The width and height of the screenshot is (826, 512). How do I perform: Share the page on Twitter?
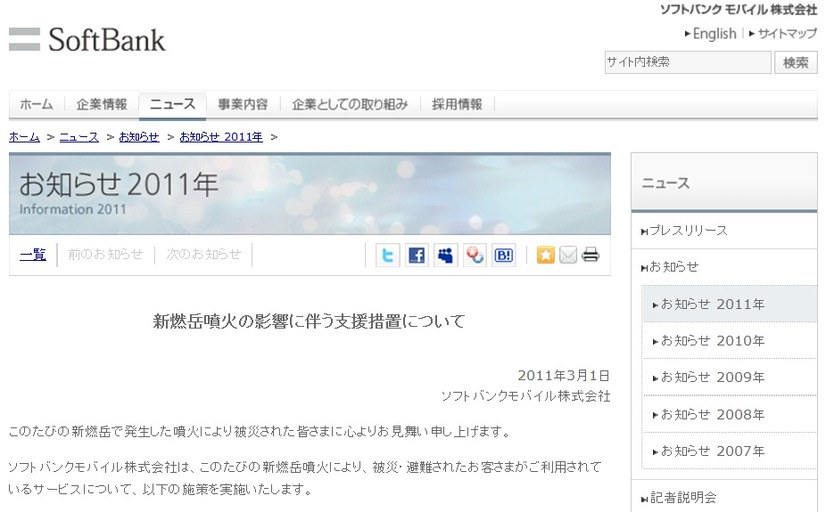pyautogui.click(x=388, y=255)
